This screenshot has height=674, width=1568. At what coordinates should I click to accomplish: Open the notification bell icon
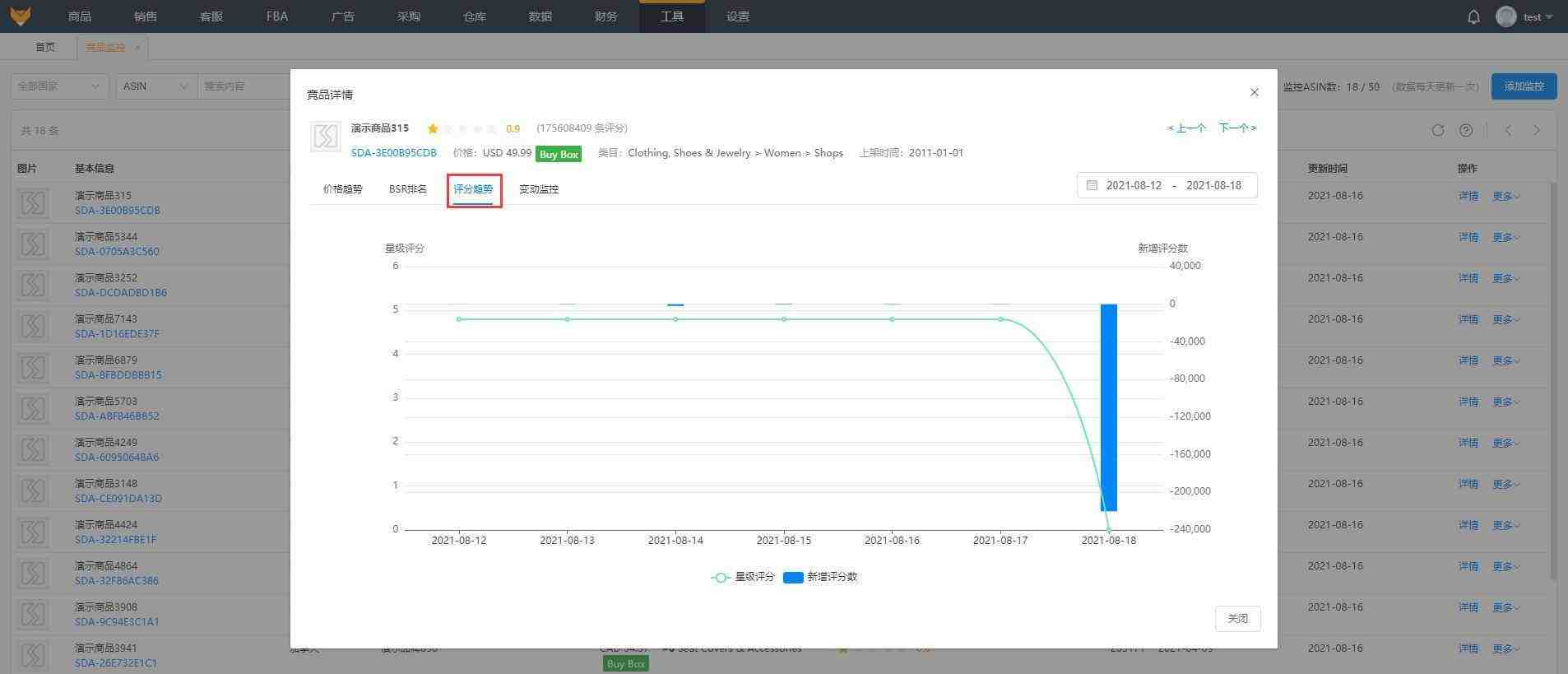(1473, 16)
